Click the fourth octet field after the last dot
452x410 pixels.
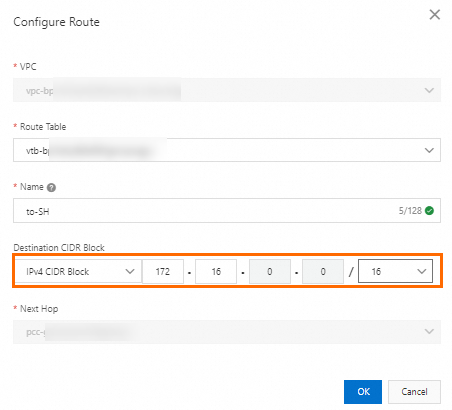pyautogui.click(x=323, y=271)
